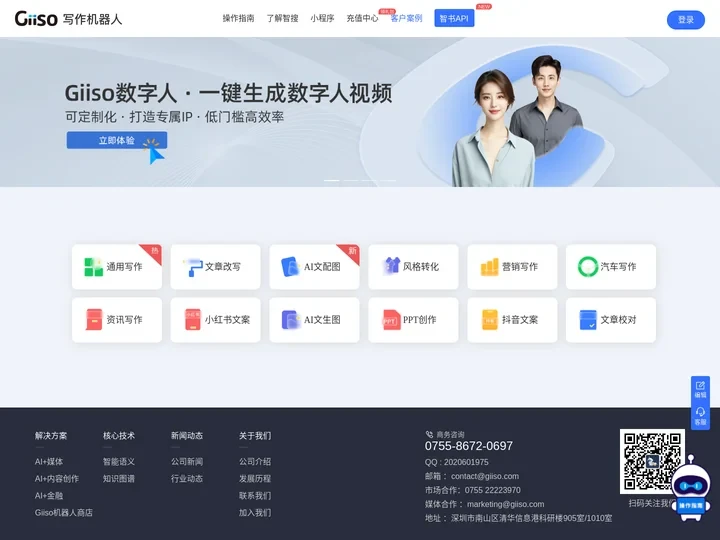Click the 立即体验 banner button
The height and width of the screenshot is (540, 720).
(117, 141)
